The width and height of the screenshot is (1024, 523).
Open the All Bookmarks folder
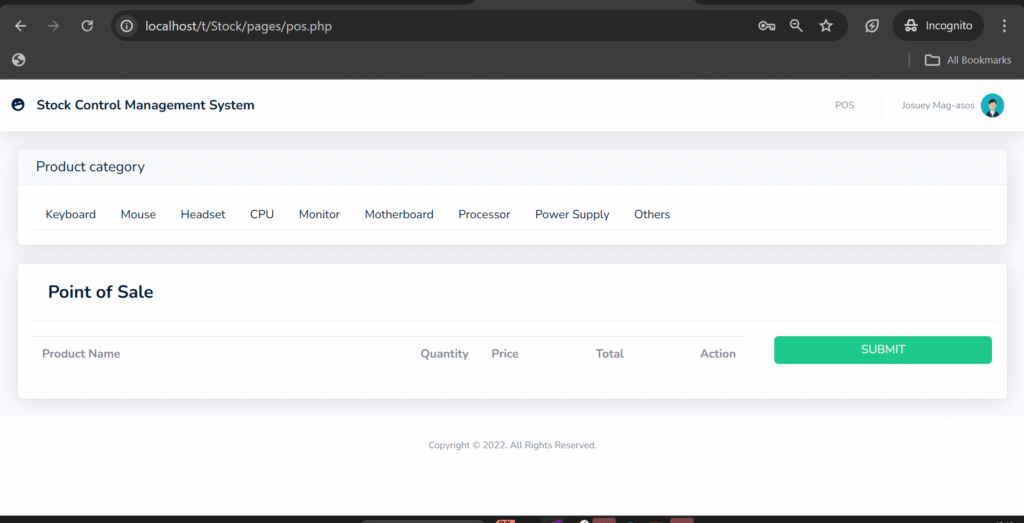(968, 60)
